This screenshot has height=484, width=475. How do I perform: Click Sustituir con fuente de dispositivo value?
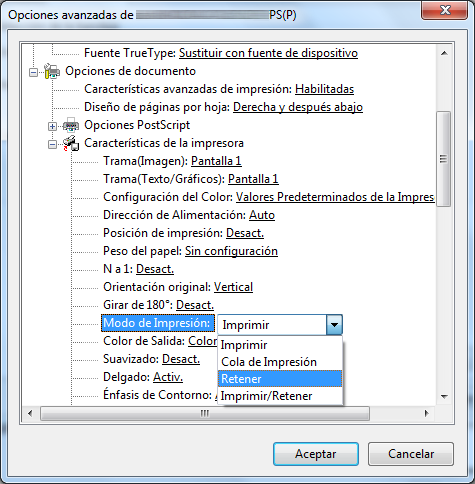[268, 53]
